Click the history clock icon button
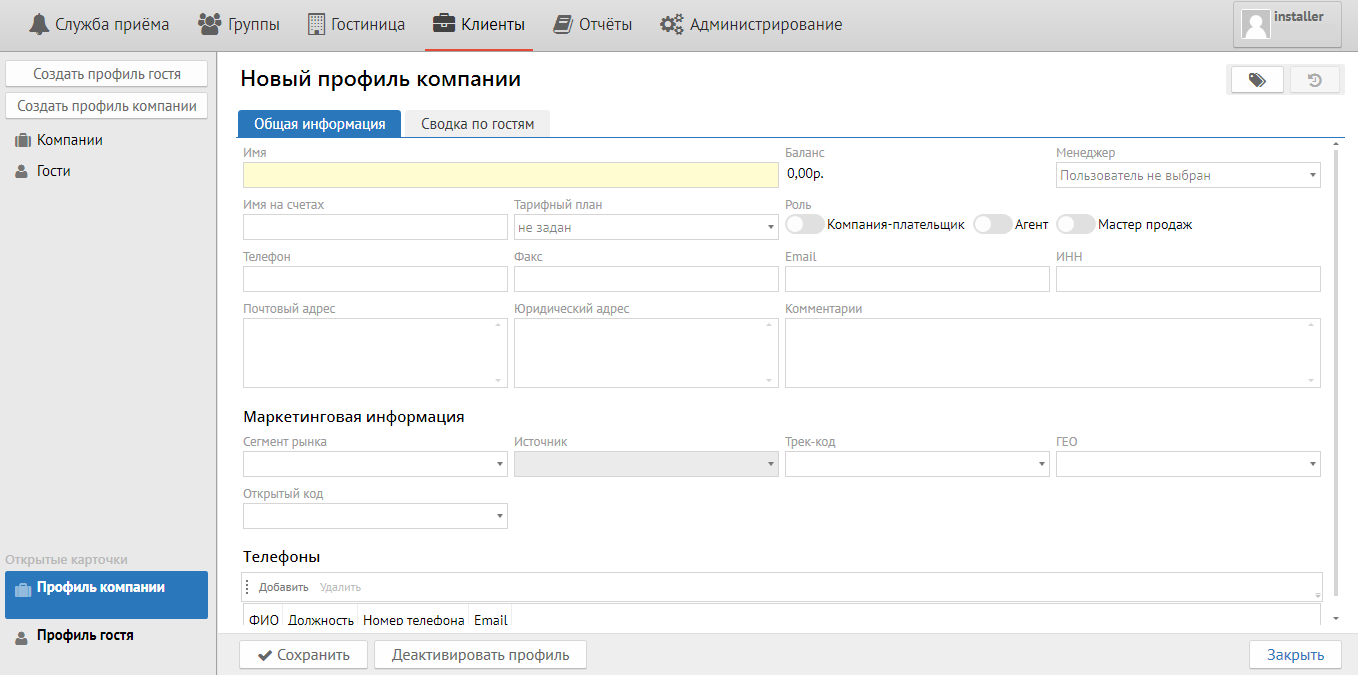The image size is (1358, 675). (x=1315, y=80)
